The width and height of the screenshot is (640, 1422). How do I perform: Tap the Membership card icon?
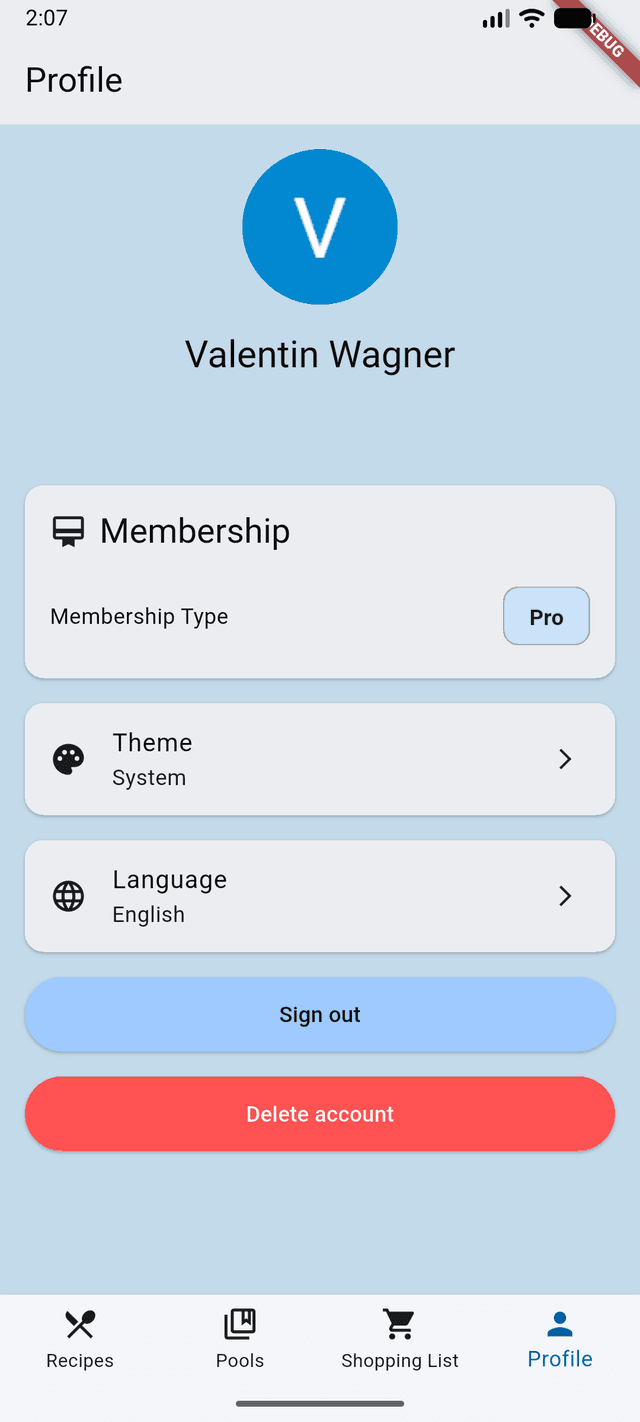click(x=68, y=531)
